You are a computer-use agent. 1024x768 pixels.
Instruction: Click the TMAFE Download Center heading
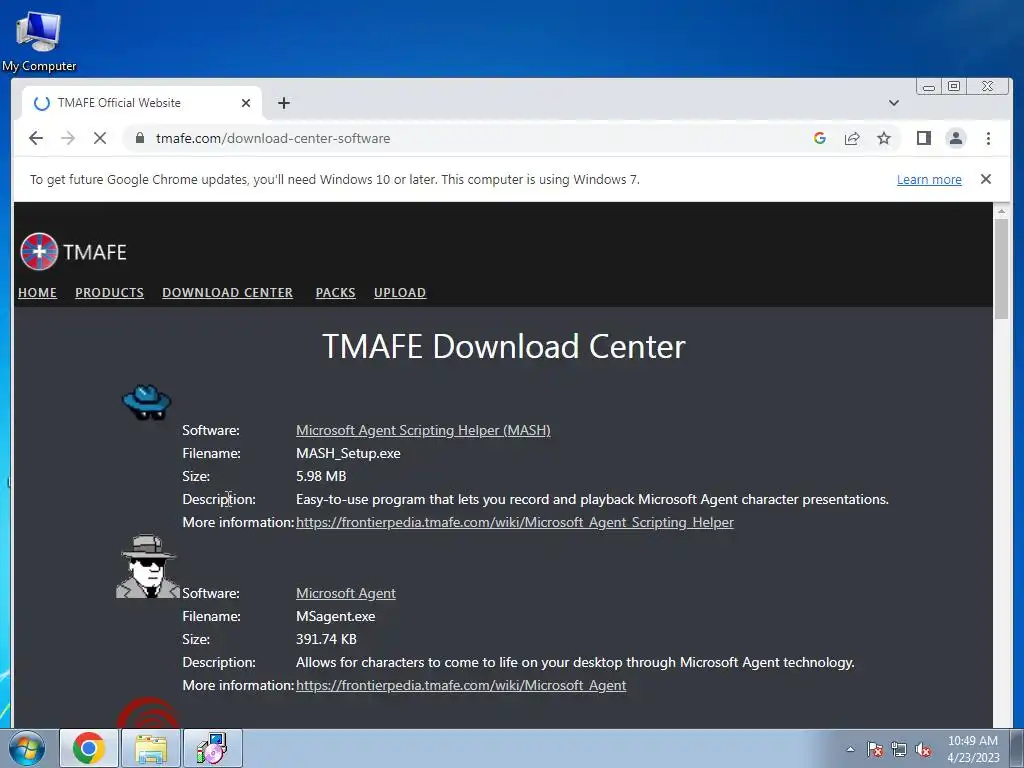pos(504,346)
